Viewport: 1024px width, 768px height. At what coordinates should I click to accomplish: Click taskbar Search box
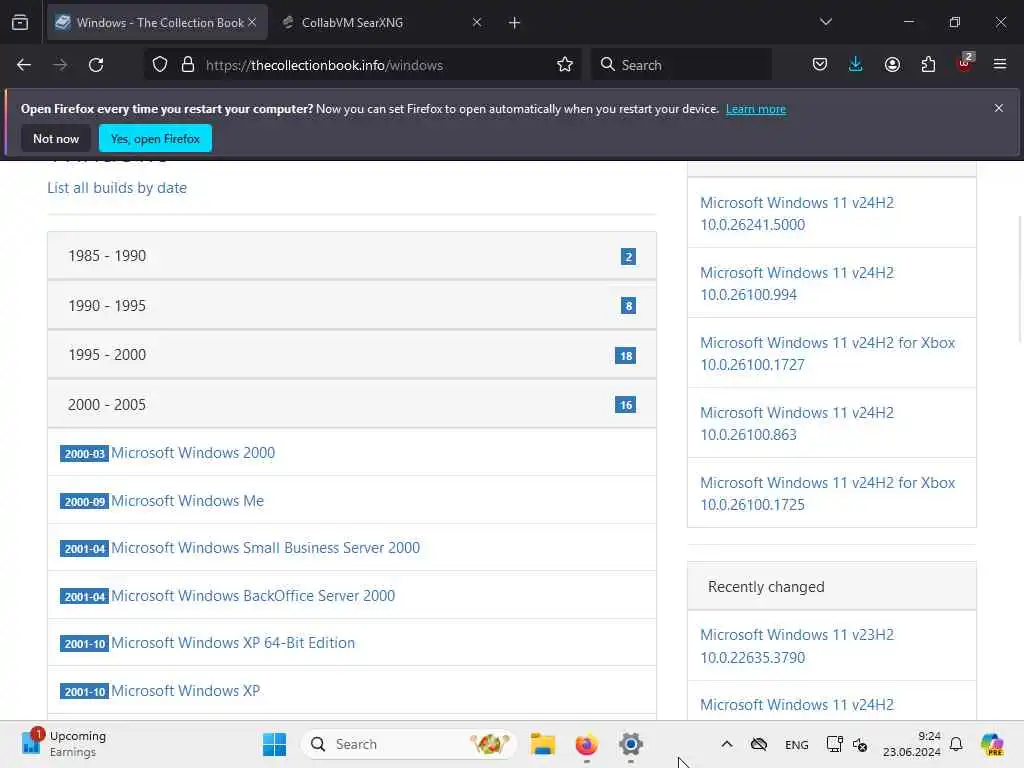click(408, 744)
